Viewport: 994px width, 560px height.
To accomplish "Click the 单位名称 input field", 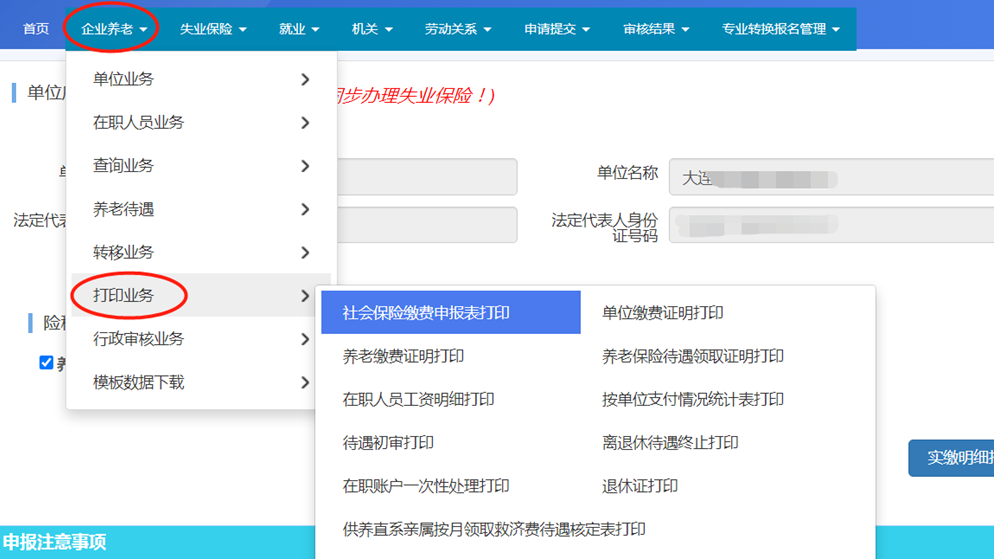I will tap(830, 178).
